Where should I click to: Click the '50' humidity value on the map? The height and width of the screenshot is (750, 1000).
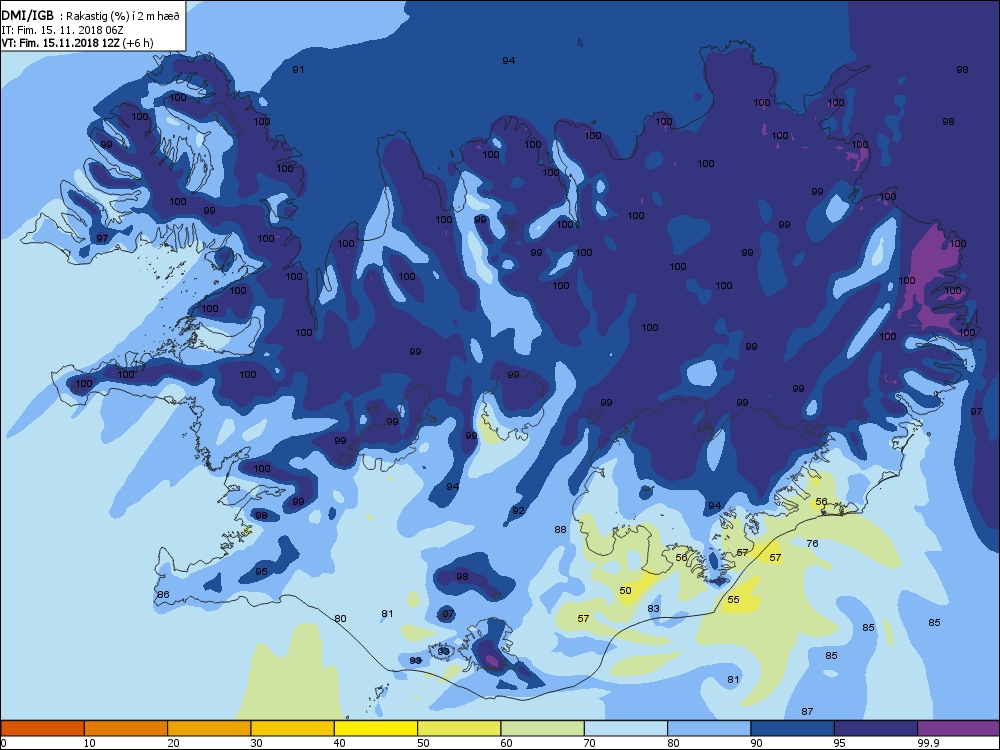[x=626, y=591]
